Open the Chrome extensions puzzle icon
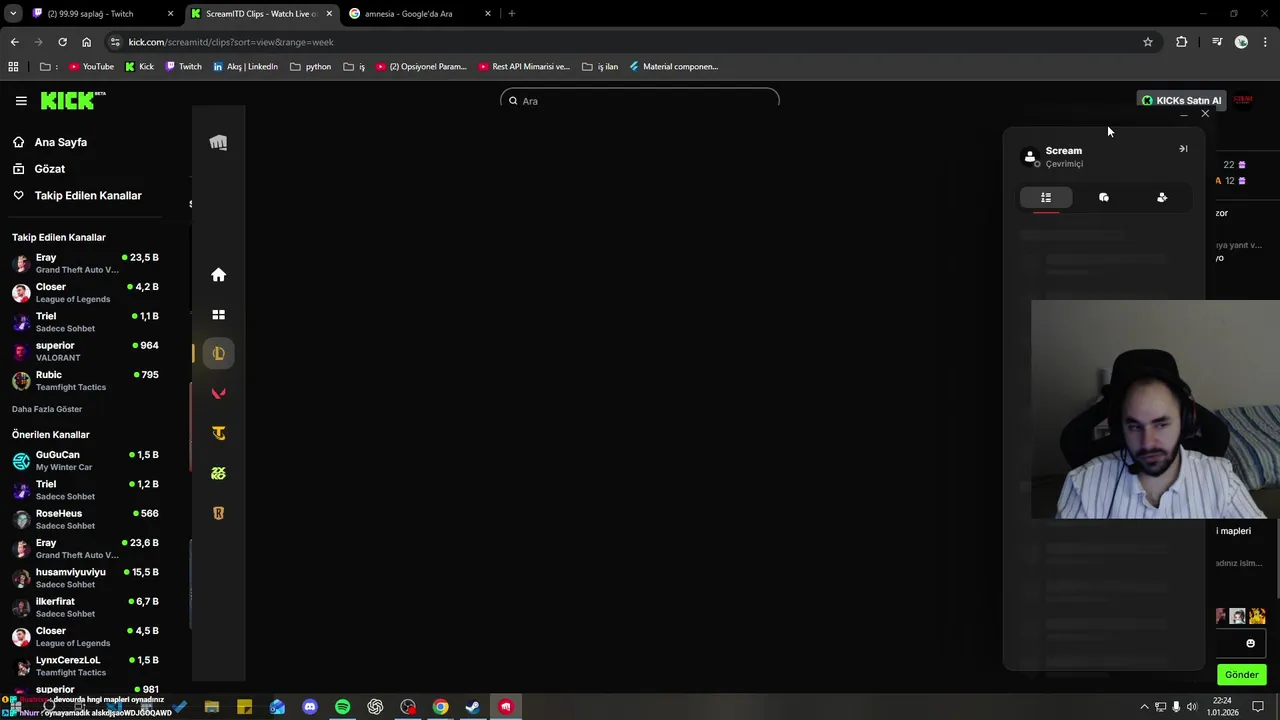 1182,42
